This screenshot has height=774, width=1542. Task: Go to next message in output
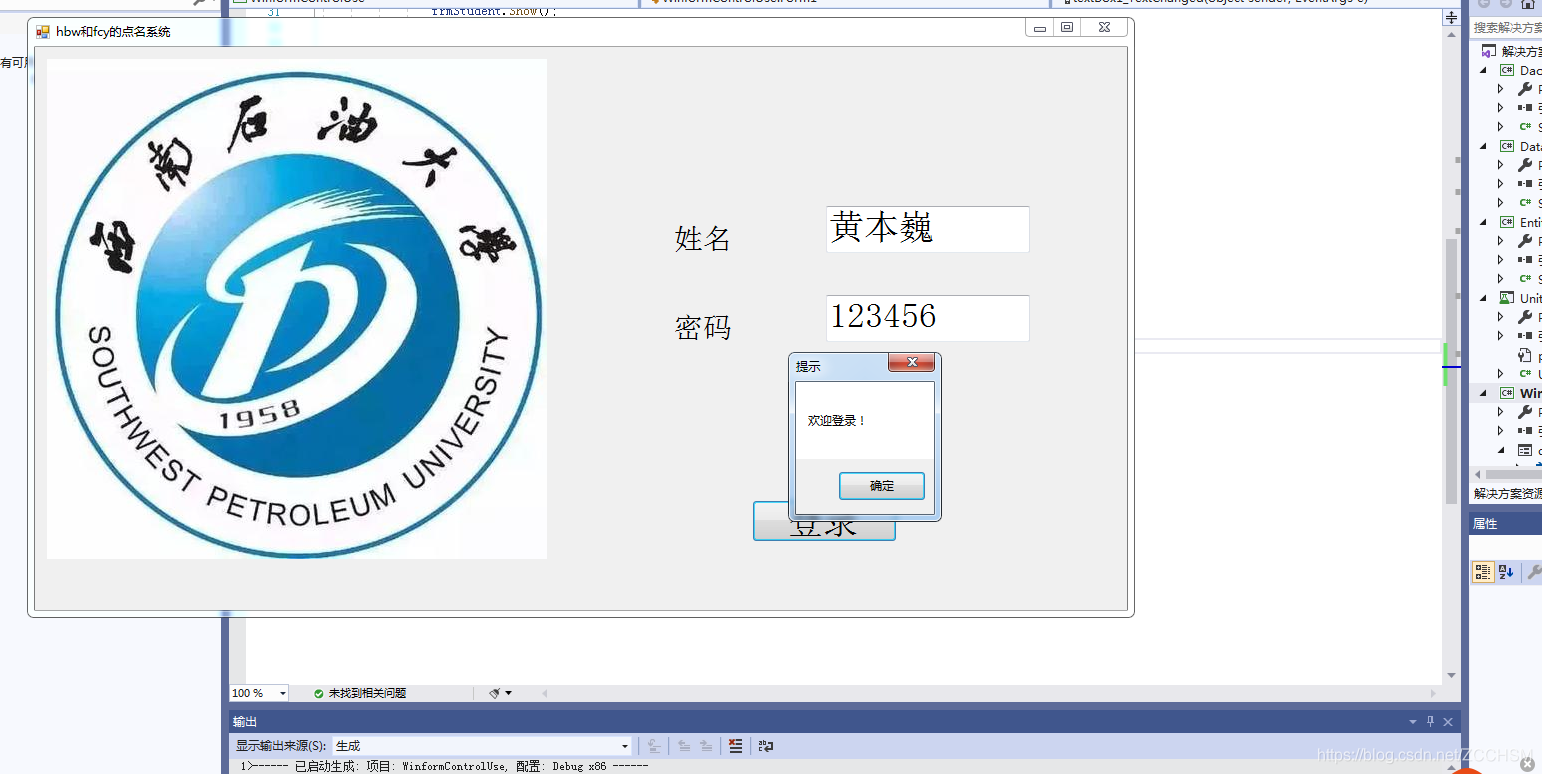(x=706, y=746)
